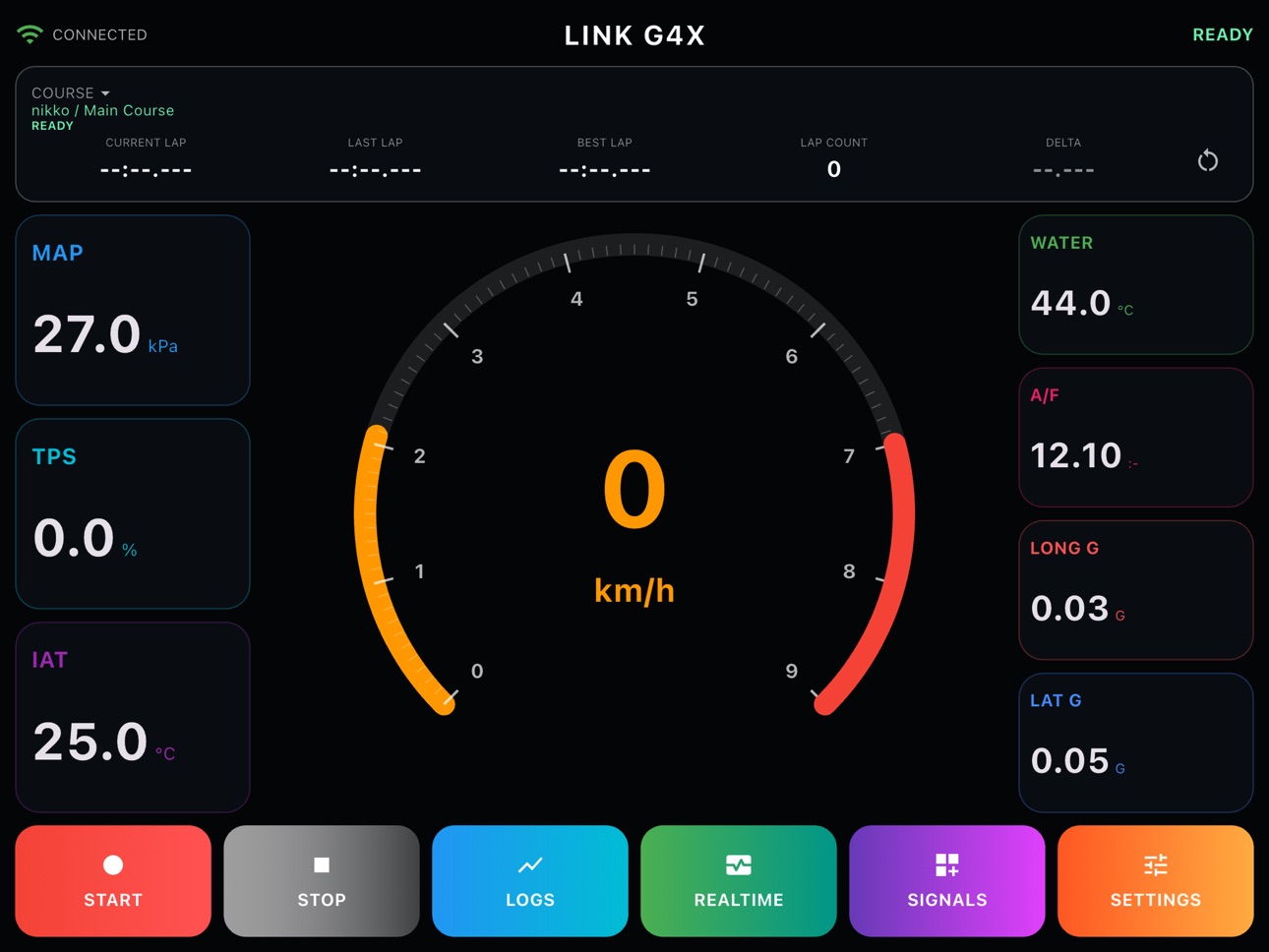This screenshot has height=952, width=1269.
Task: Click the 'nikko / Main Course' text
Action: 102,110
